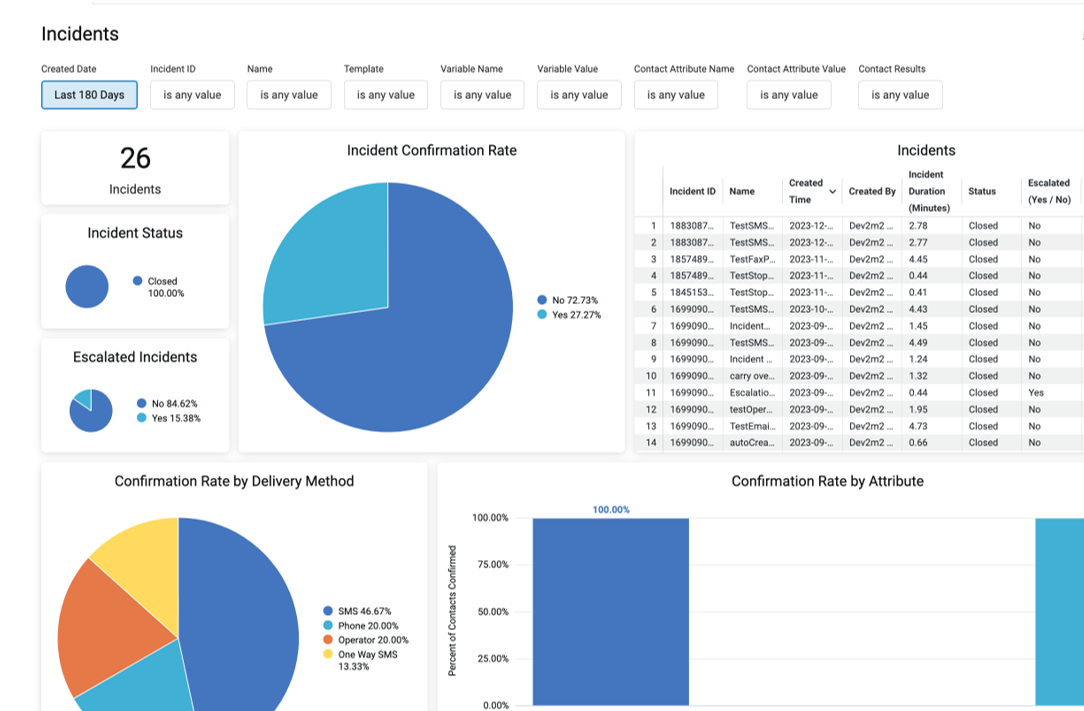Screen dimensions: 1084x711
Task: Toggle the Closed legend entry in Incident Status
Action: [x=158, y=287]
